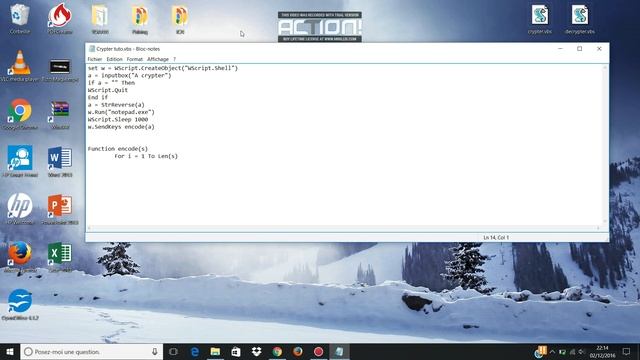Viewport: 640px width, 360px height.
Task: Open the Fichier menu in Notepad
Action: pos(95,59)
